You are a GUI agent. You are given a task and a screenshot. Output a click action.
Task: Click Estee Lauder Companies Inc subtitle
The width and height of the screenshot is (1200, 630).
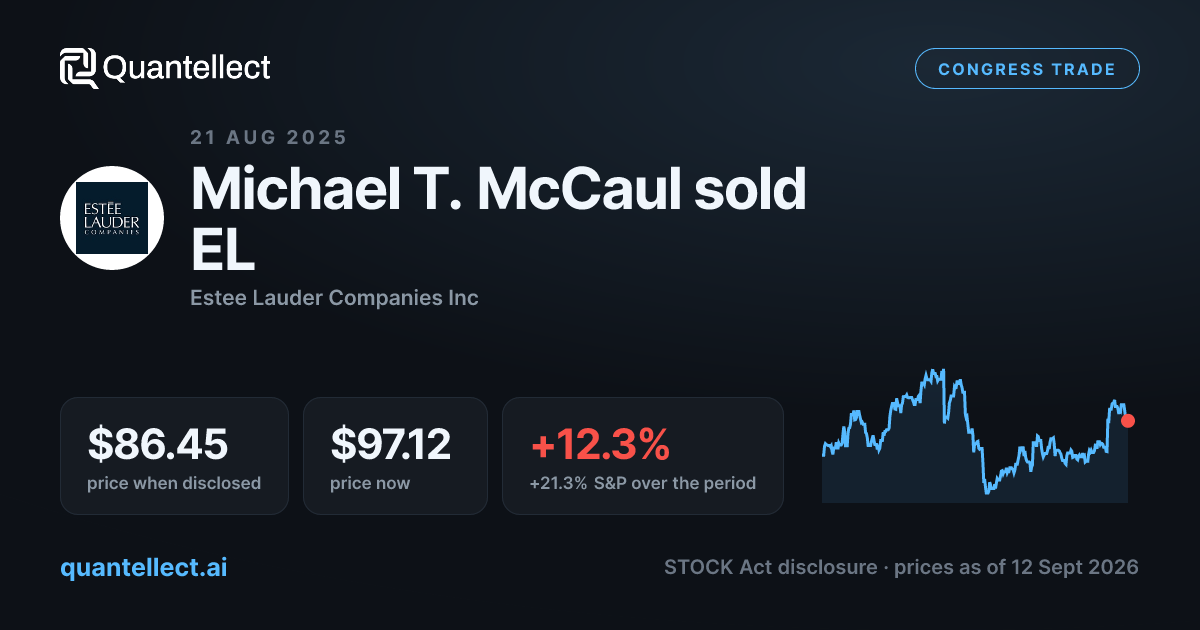coord(334,298)
